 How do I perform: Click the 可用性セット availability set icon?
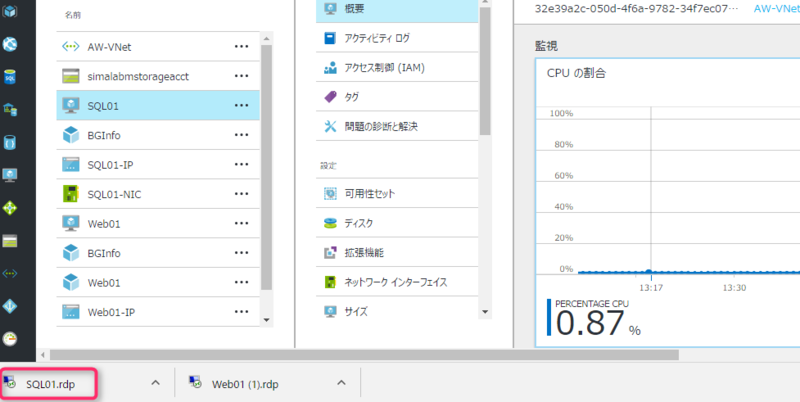coord(331,193)
